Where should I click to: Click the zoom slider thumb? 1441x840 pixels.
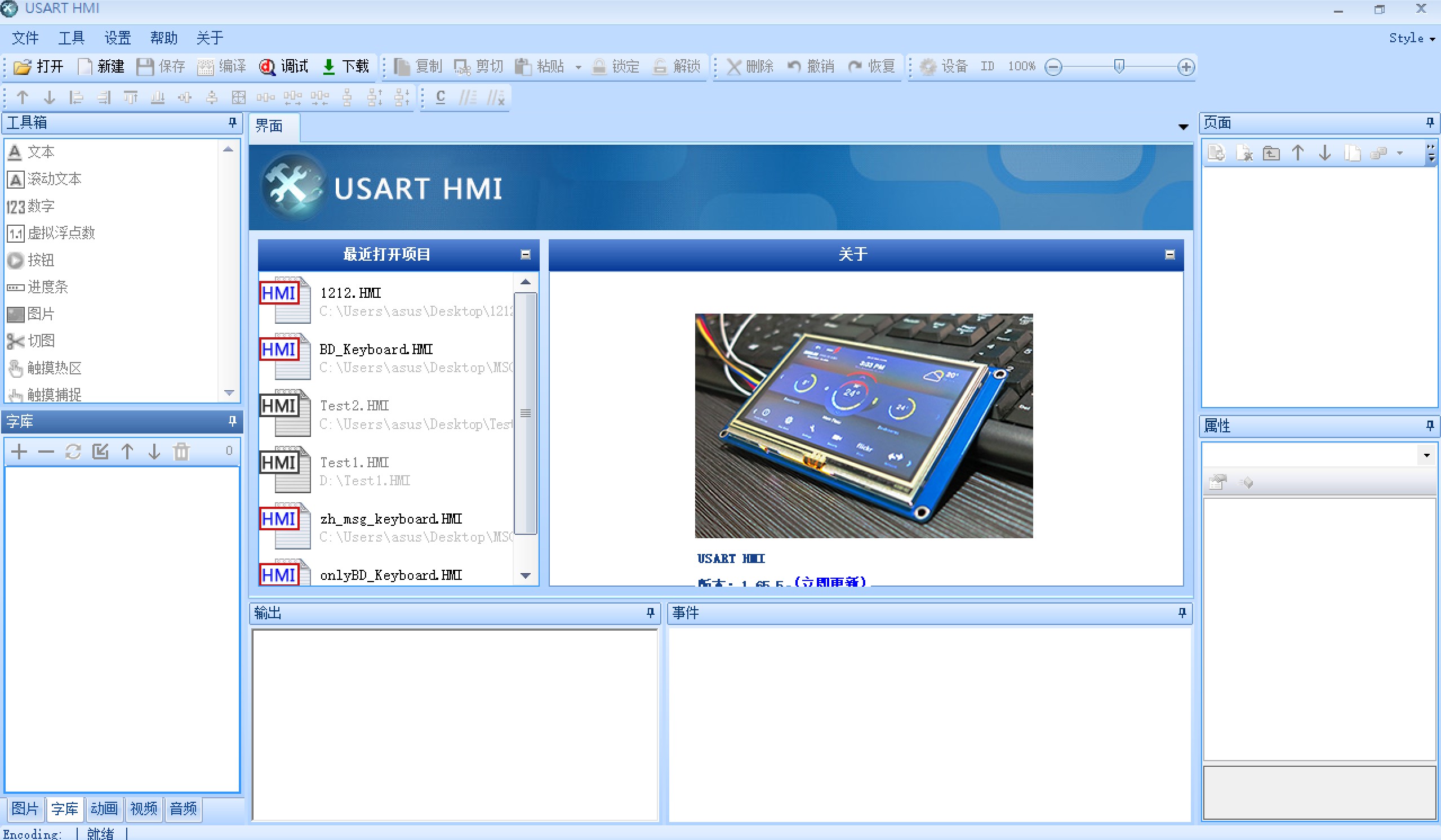(x=1118, y=67)
